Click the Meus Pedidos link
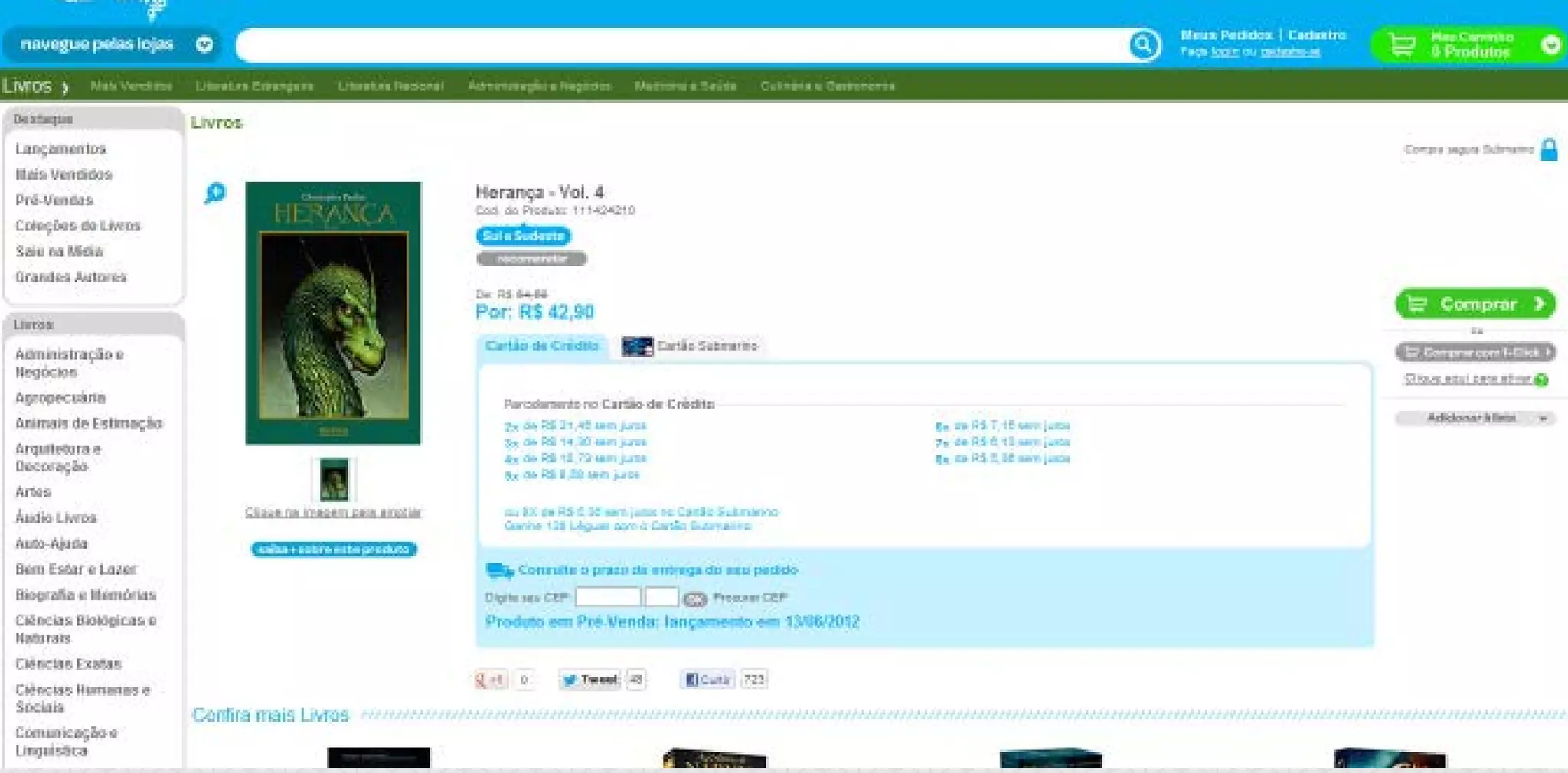This screenshot has height=773, width=1568. pos(1227,35)
